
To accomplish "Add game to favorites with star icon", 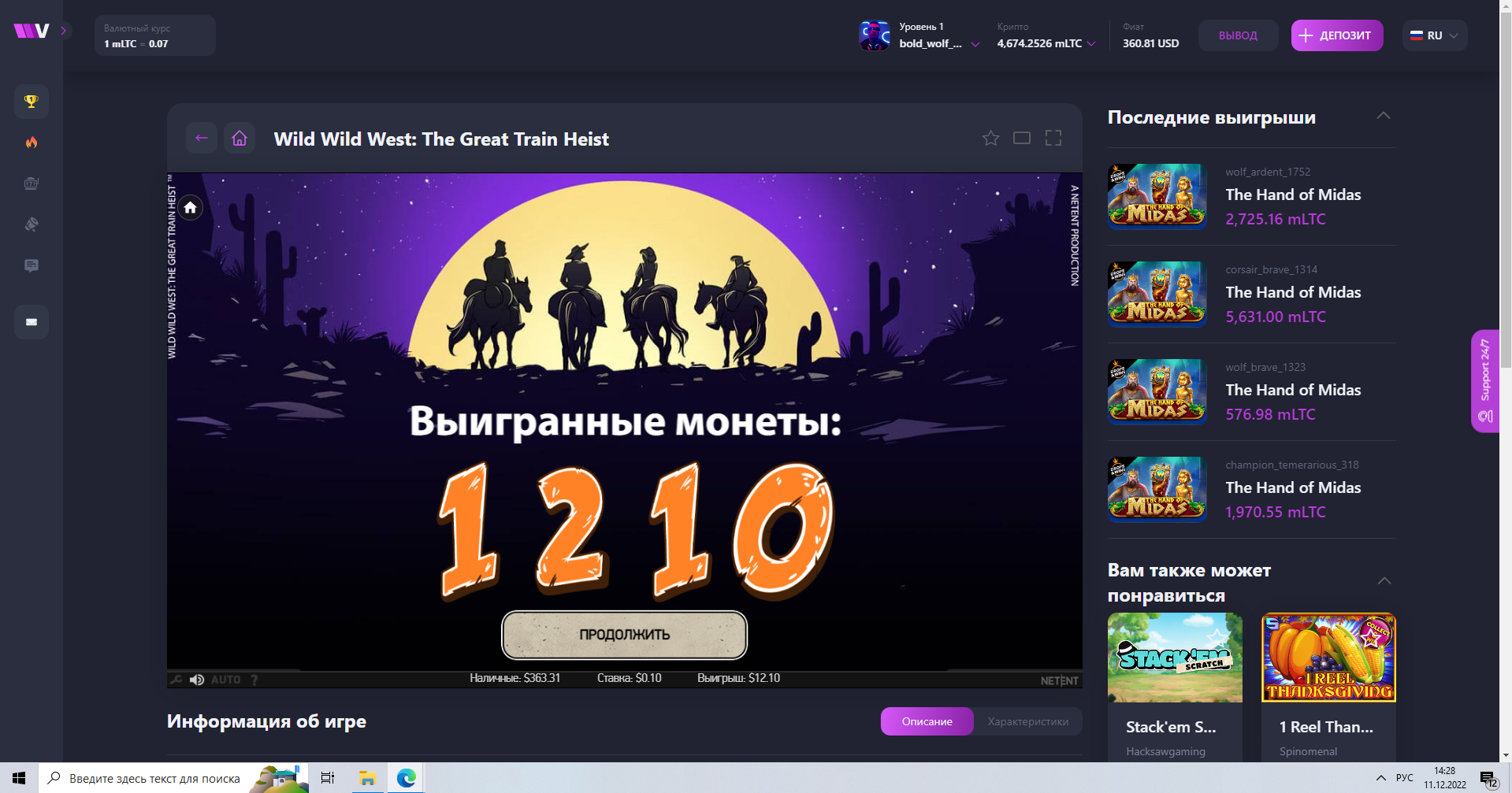I will pyautogui.click(x=990, y=139).
